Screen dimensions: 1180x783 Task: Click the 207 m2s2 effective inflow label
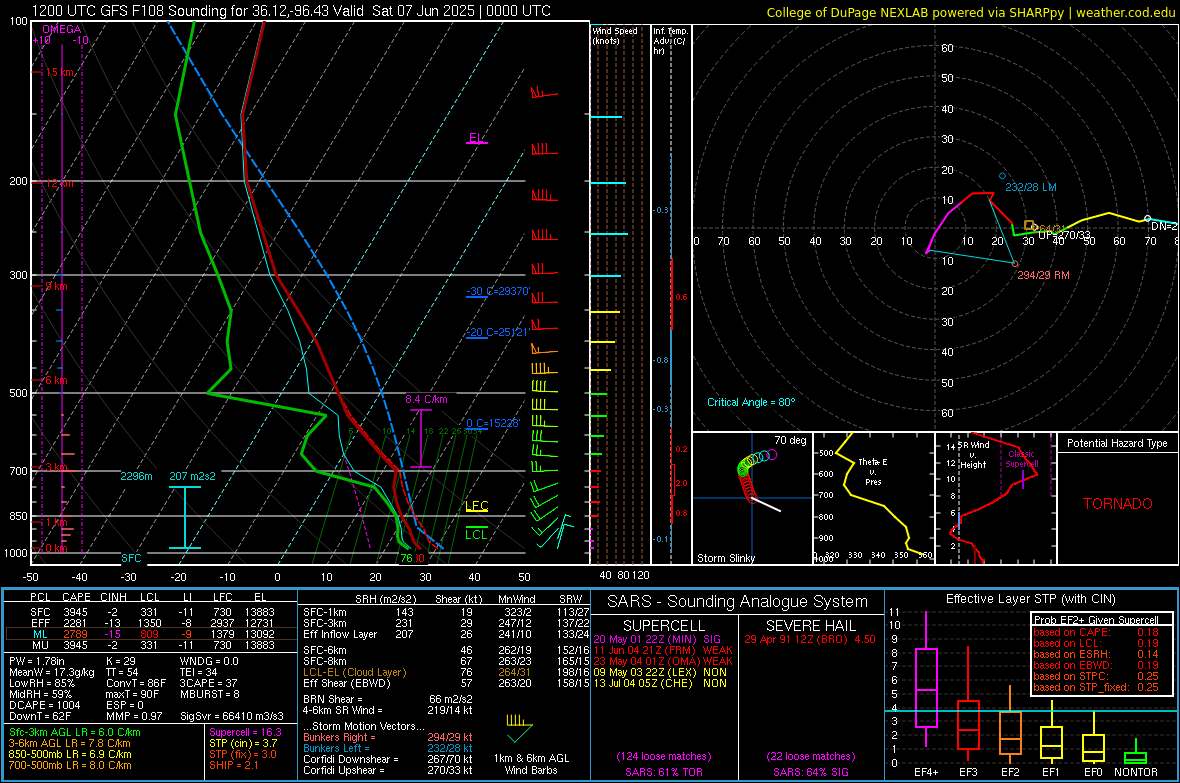click(x=192, y=476)
